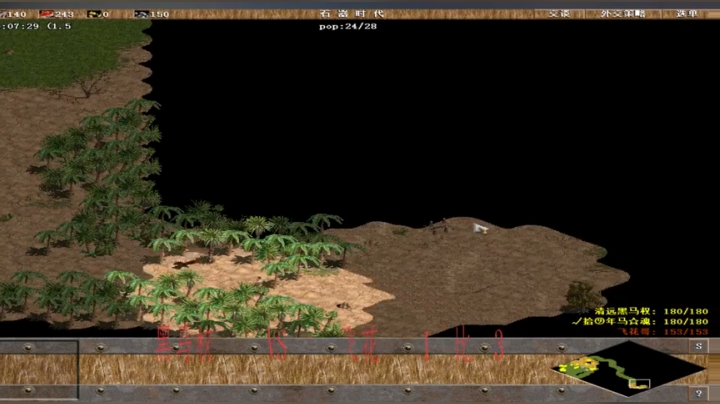The height and width of the screenshot is (404, 720).
Task: Click score line 拾の年马☆魂 180/180
Action: 640,321
